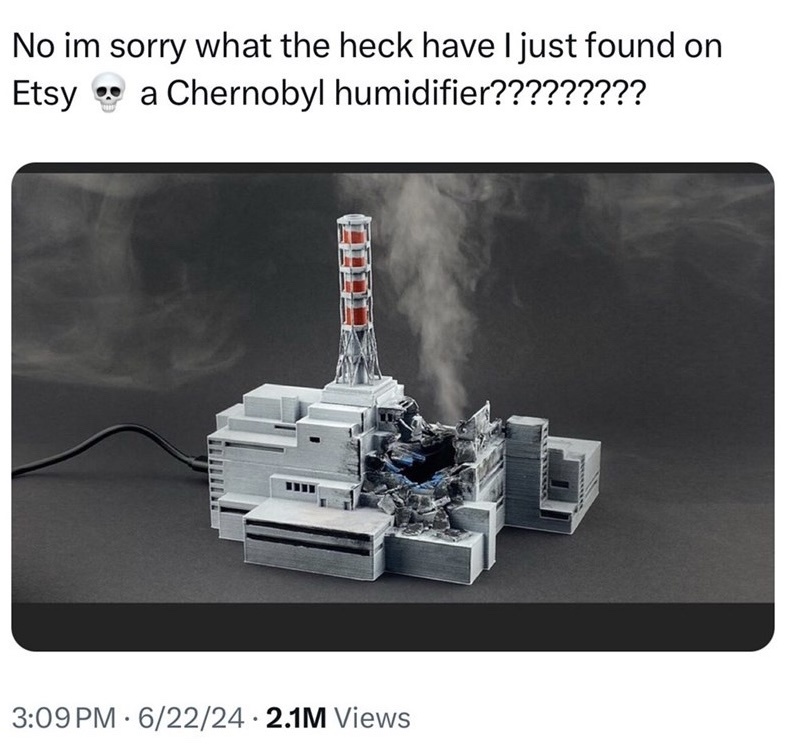Click the word humidifier in the tweet
The height and width of the screenshot is (748, 793).
[x=412, y=93]
